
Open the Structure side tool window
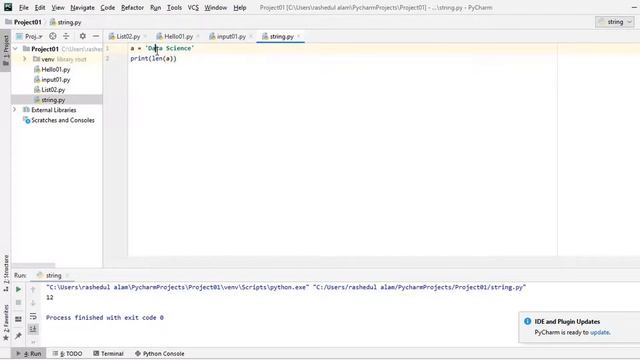tap(6, 273)
